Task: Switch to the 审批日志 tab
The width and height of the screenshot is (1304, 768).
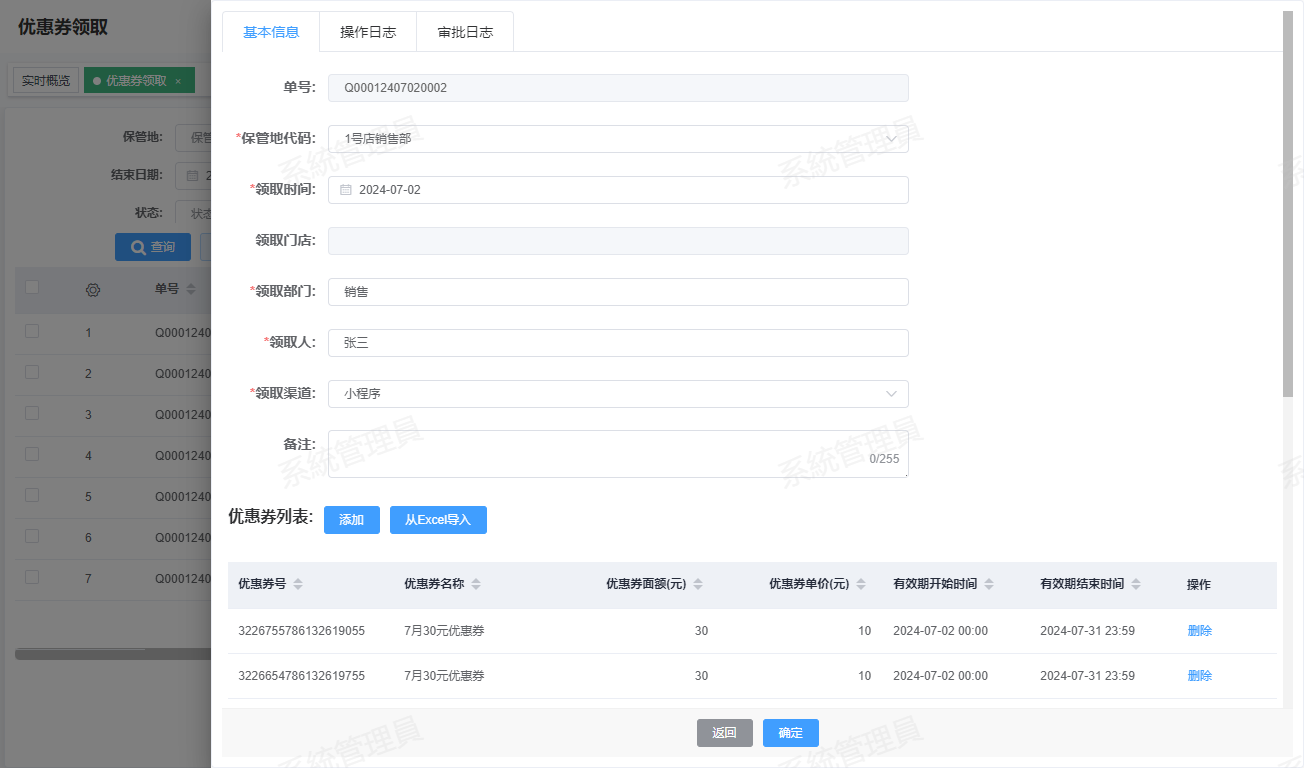Action: [465, 32]
